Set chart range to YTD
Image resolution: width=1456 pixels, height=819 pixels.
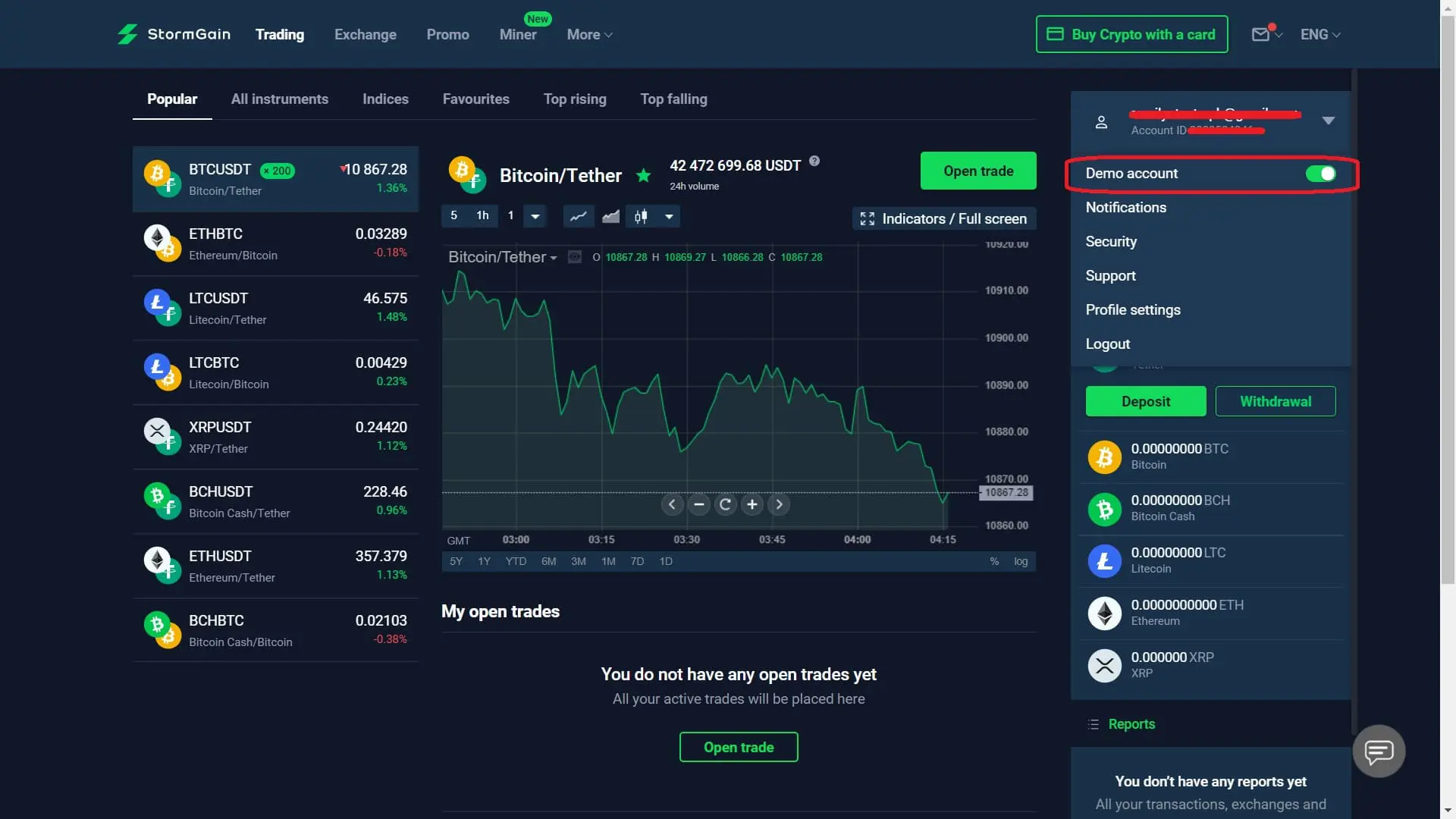click(x=516, y=561)
